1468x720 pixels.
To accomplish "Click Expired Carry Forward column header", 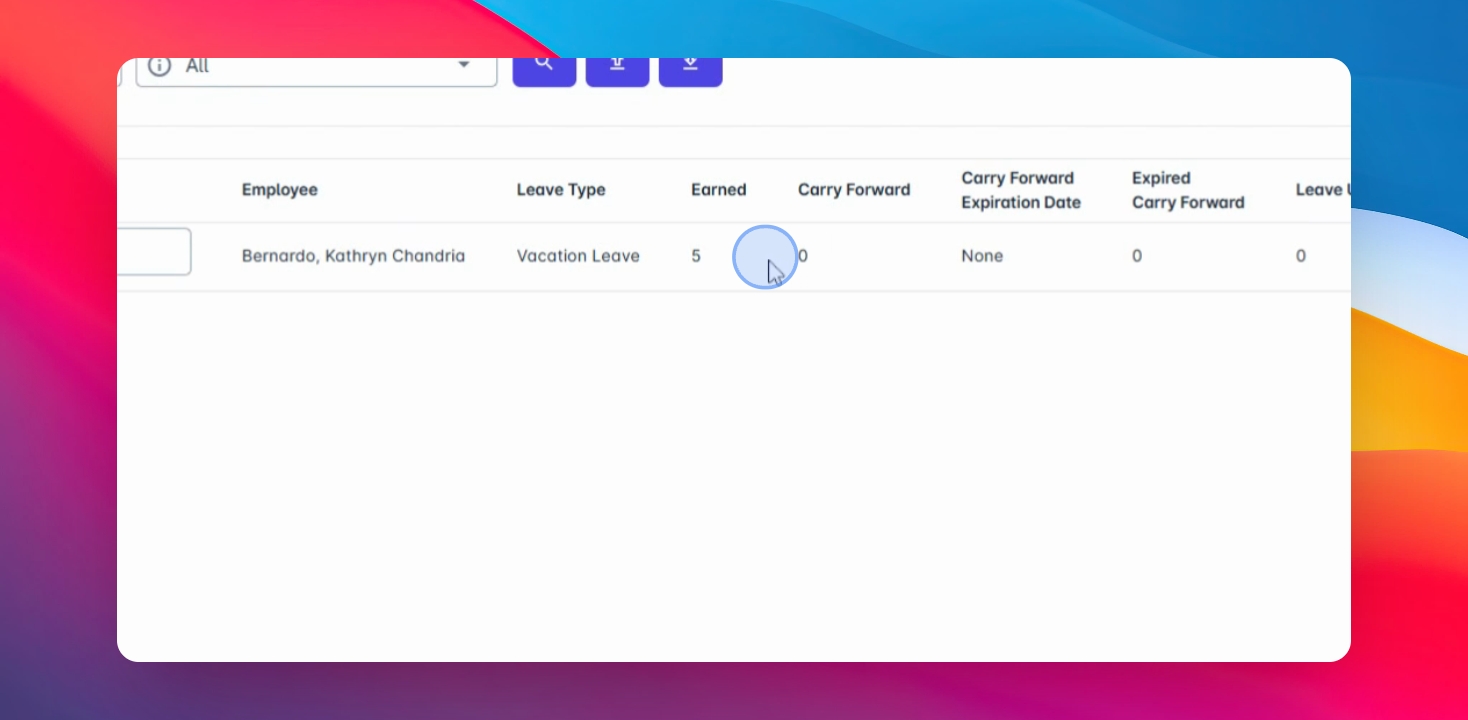I will (x=1188, y=190).
